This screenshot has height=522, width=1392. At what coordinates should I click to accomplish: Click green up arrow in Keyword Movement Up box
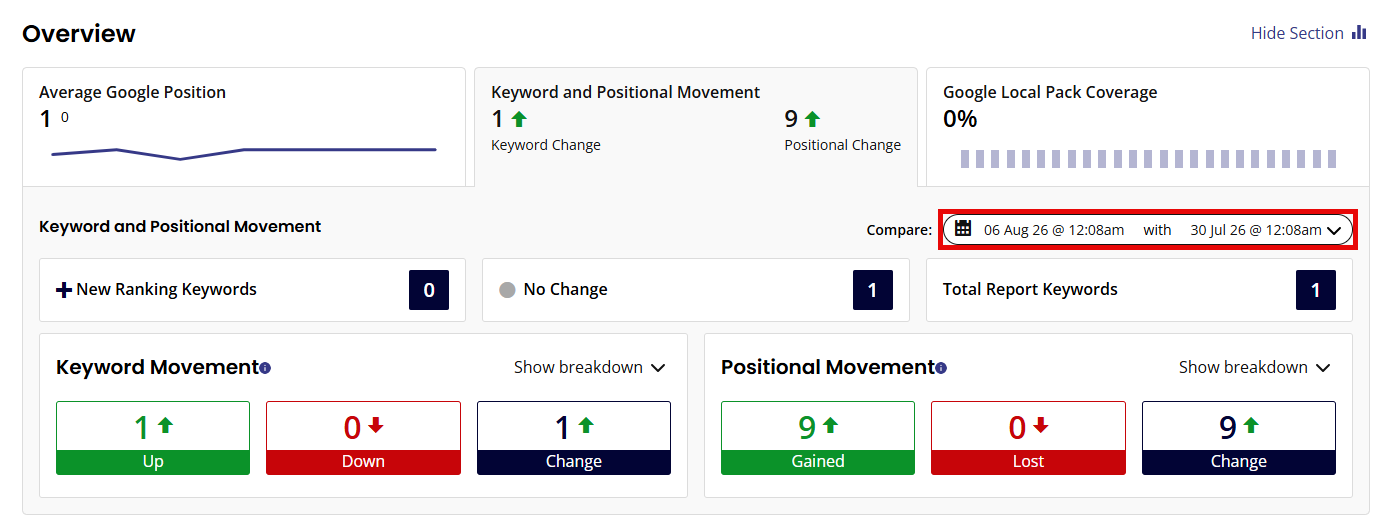click(x=166, y=425)
